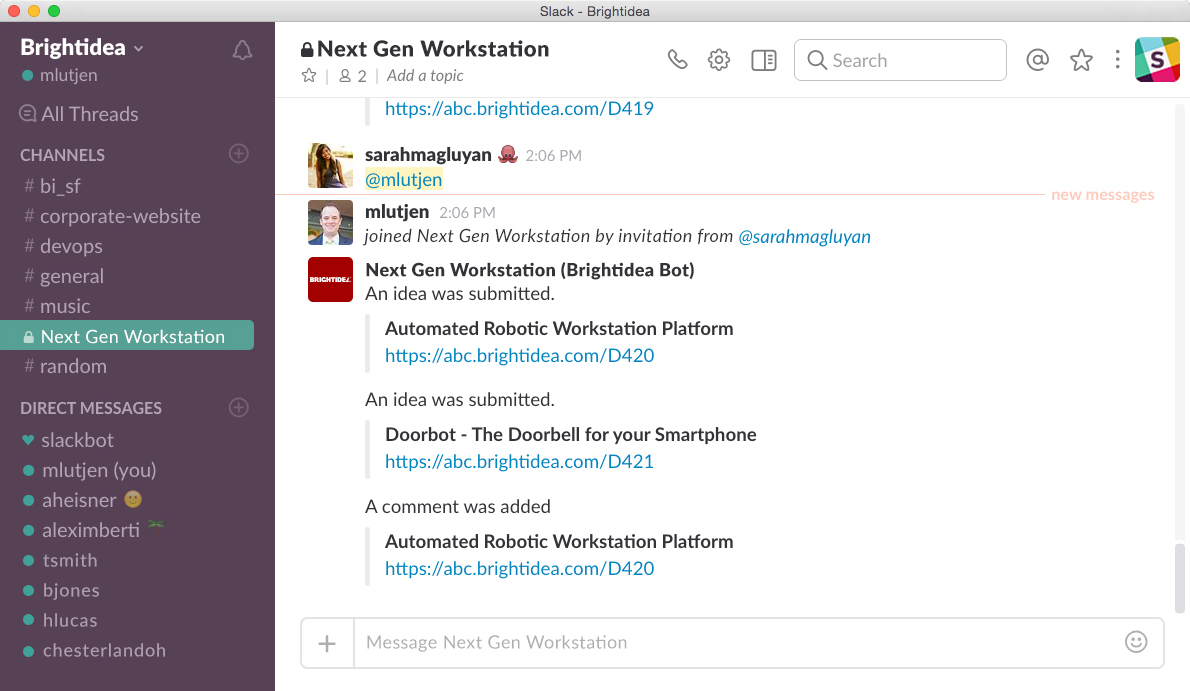
Task: View the channel member count
Action: coord(352,76)
